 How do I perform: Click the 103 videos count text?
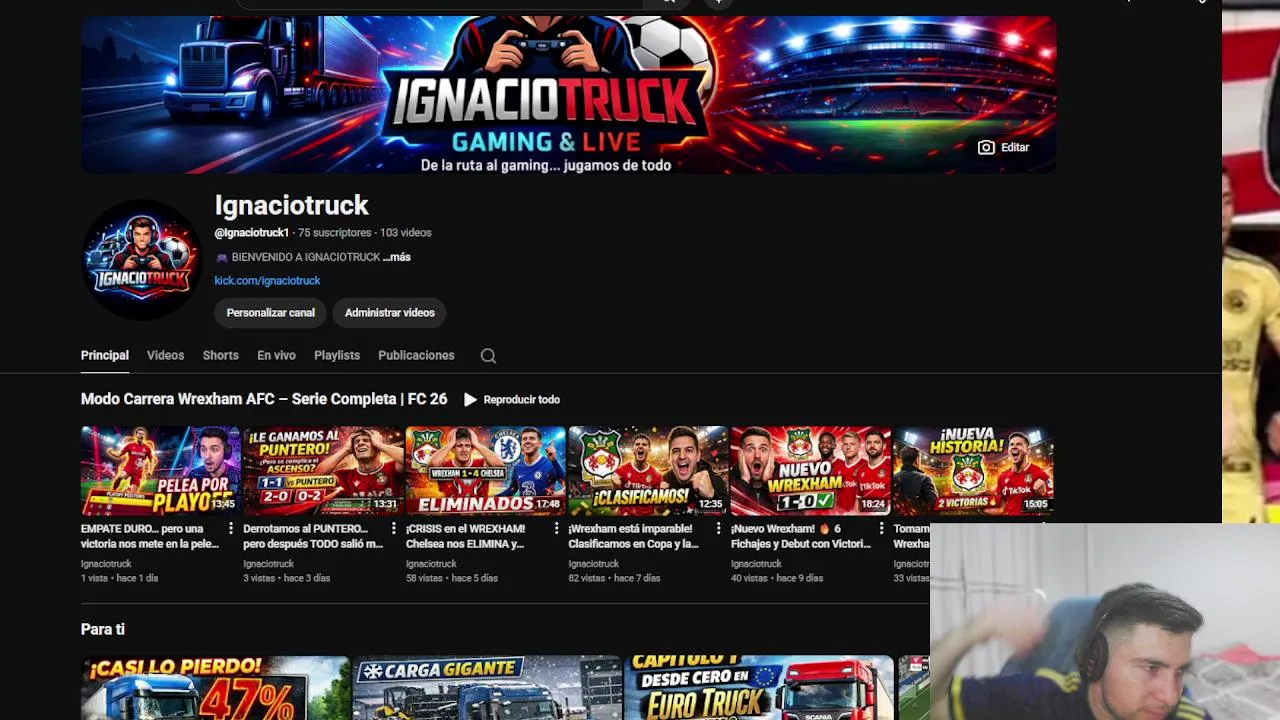click(x=406, y=233)
